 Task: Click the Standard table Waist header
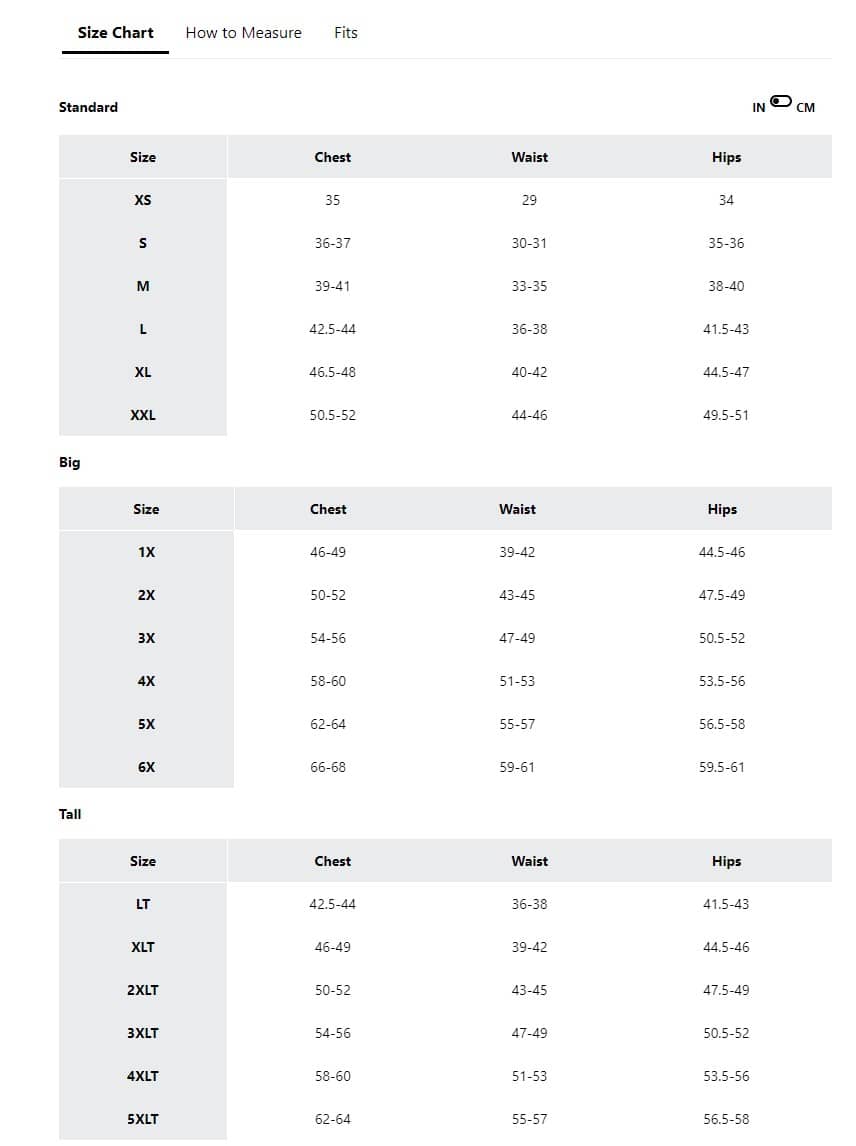coord(529,157)
